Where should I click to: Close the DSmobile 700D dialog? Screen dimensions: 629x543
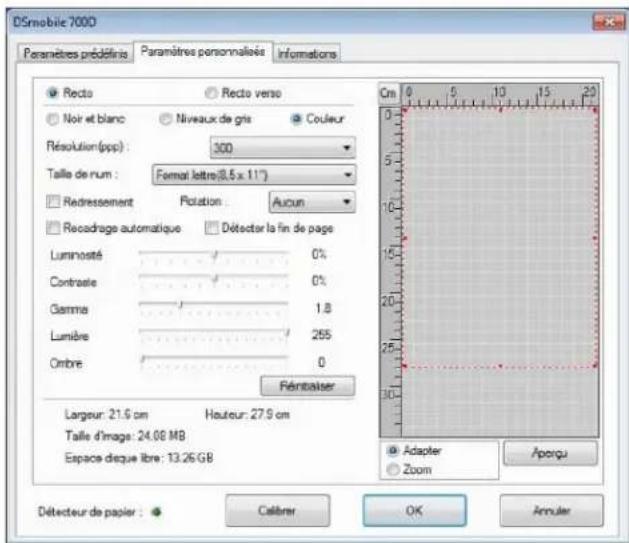[608, 22]
